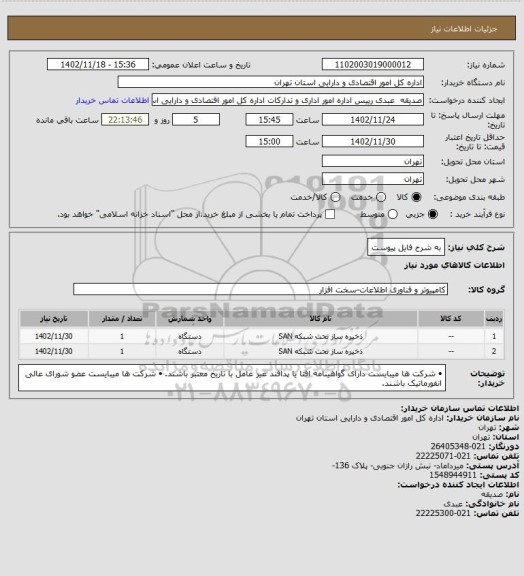The width and height of the screenshot is (524, 576).
Task: Click the goods group field کامپیوتر و فناوری اطلاعات
Action: pyautogui.click(x=260, y=289)
